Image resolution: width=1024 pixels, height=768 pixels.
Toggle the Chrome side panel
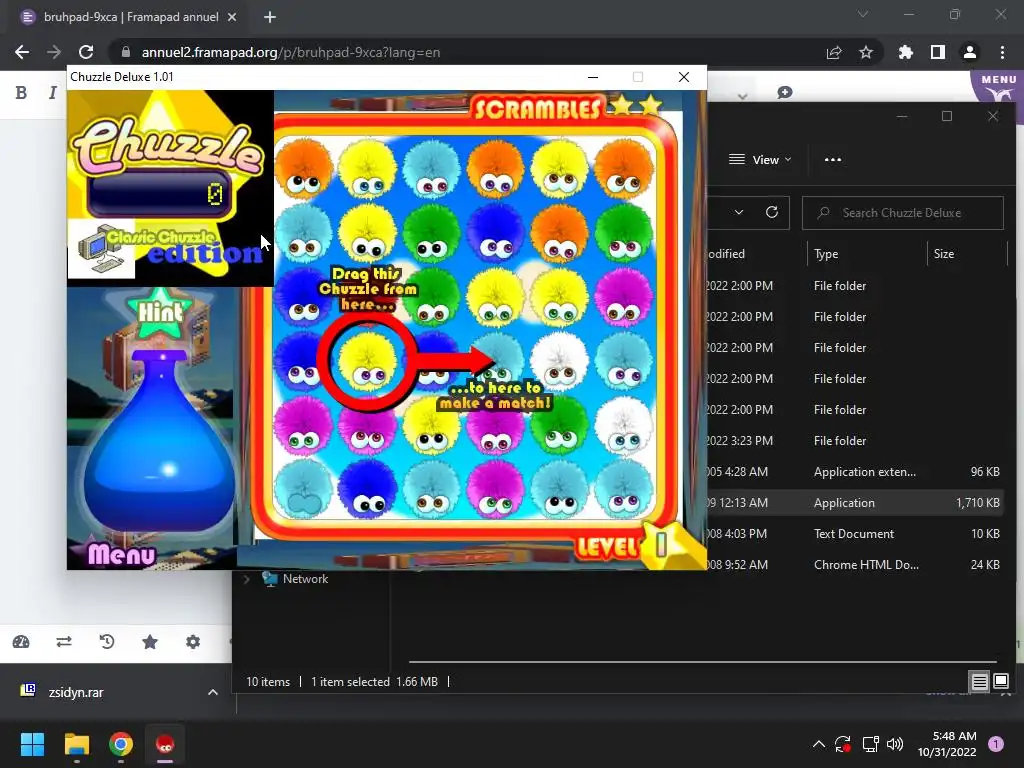click(938, 52)
